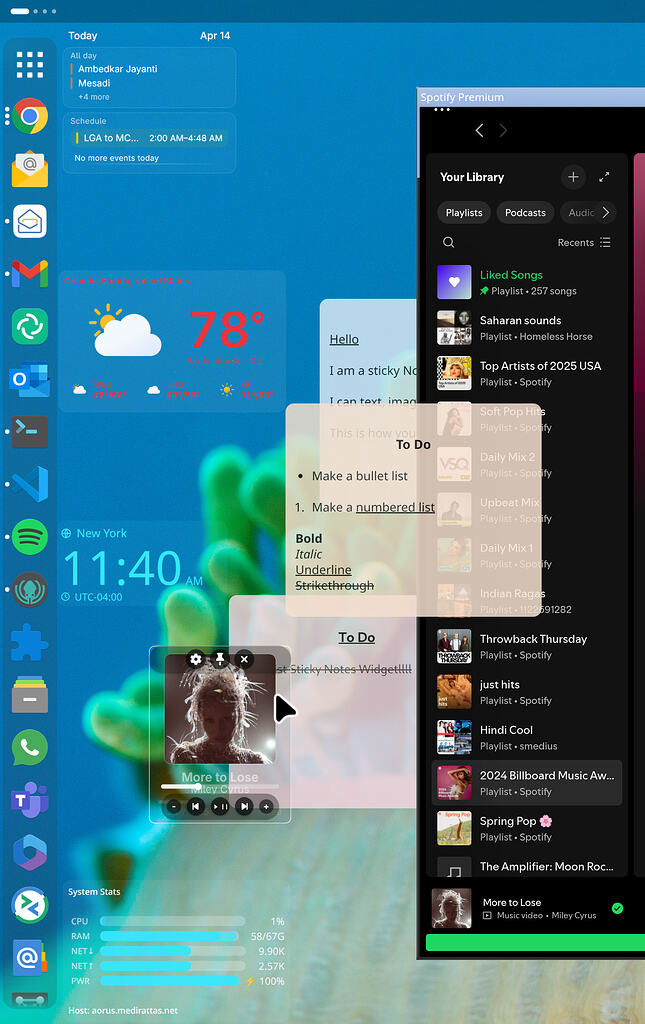Create a new playlist with plus button
This screenshot has width=645, height=1024.
573,177
